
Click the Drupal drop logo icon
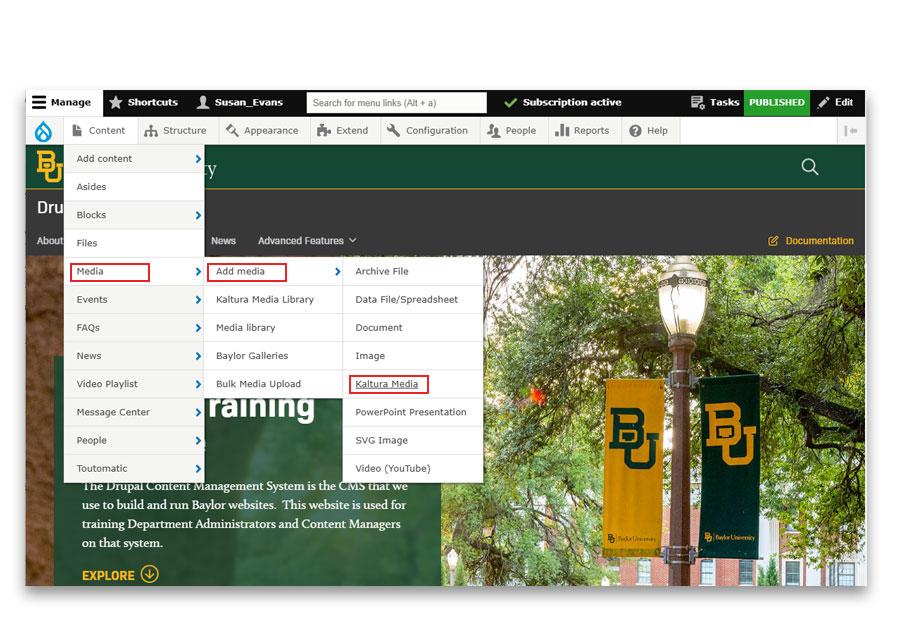[x=44, y=131]
